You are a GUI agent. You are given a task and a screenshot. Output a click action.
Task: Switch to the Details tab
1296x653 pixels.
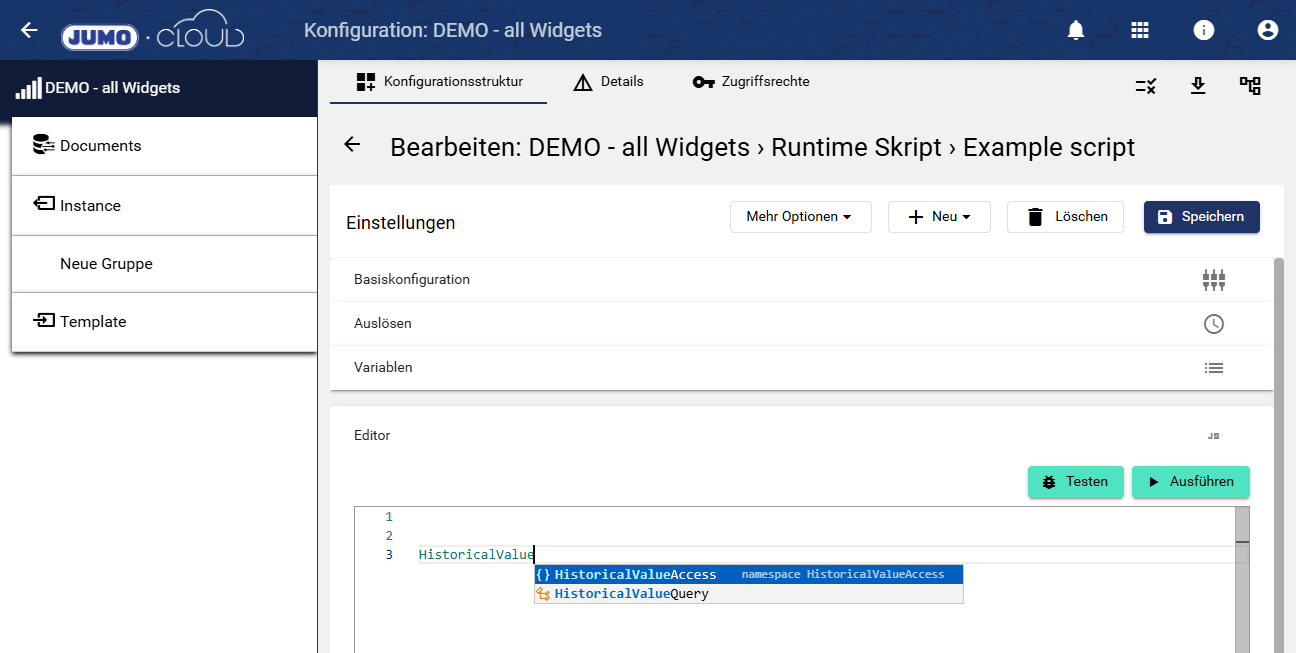coord(608,82)
